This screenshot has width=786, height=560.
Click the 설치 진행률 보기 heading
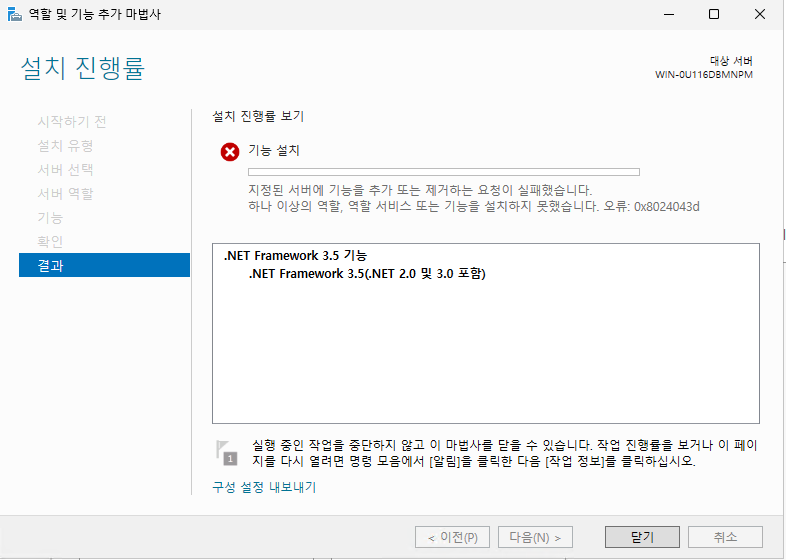pyautogui.click(x=258, y=116)
